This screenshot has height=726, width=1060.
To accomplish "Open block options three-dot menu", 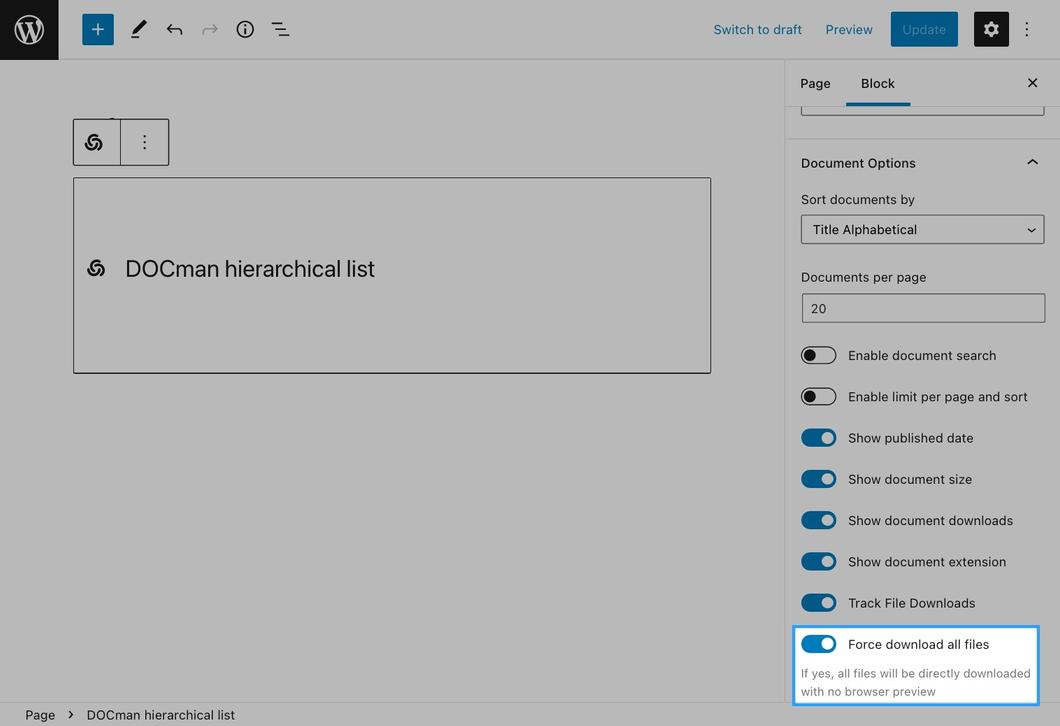I will pos(145,142).
